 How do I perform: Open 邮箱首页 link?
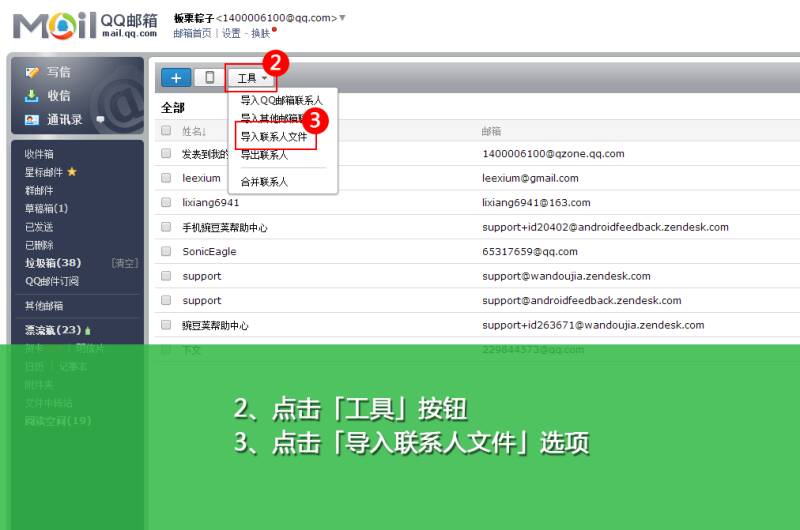click(192, 33)
